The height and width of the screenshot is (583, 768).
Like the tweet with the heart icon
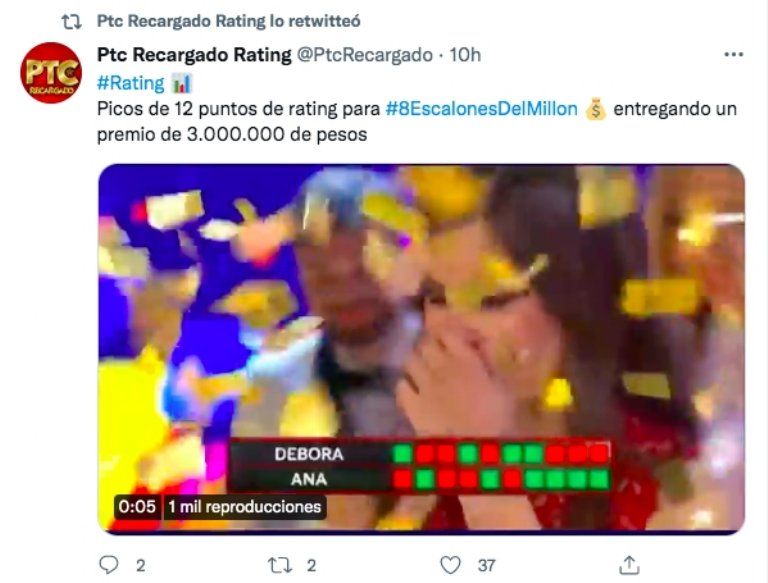[451, 565]
